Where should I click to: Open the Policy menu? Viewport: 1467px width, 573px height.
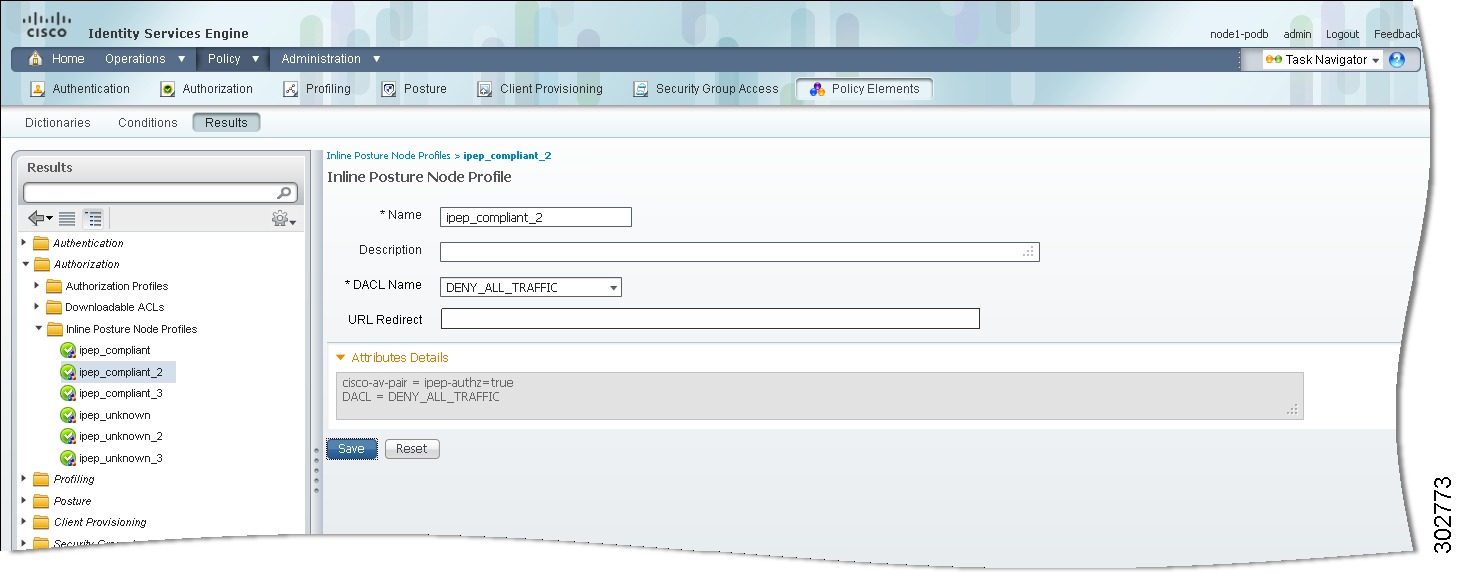tap(232, 59)
